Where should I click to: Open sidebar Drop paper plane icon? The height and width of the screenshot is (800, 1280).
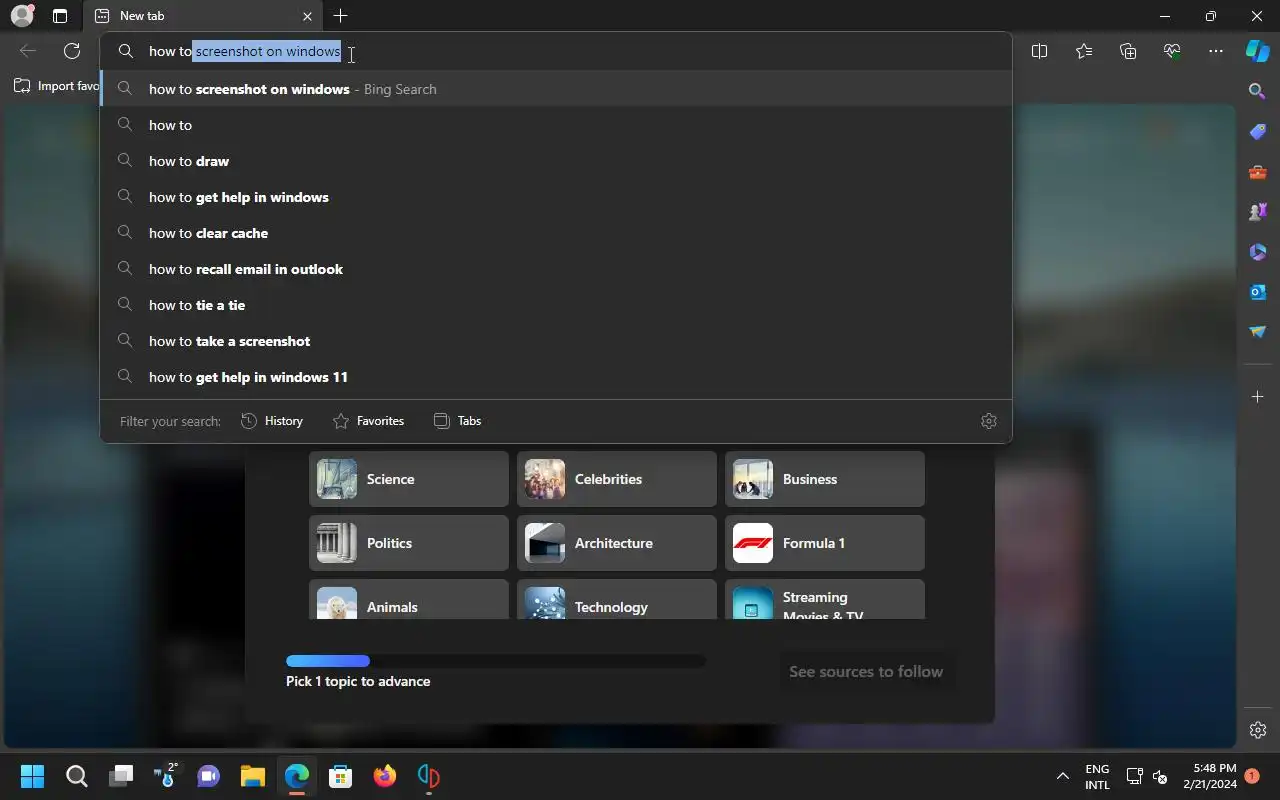pyautogui.click(x=1258, y=332)
